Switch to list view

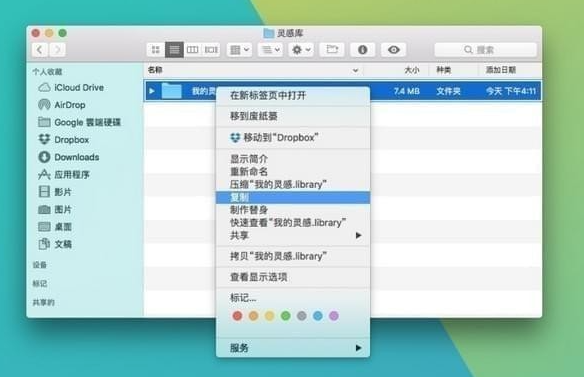174,50
